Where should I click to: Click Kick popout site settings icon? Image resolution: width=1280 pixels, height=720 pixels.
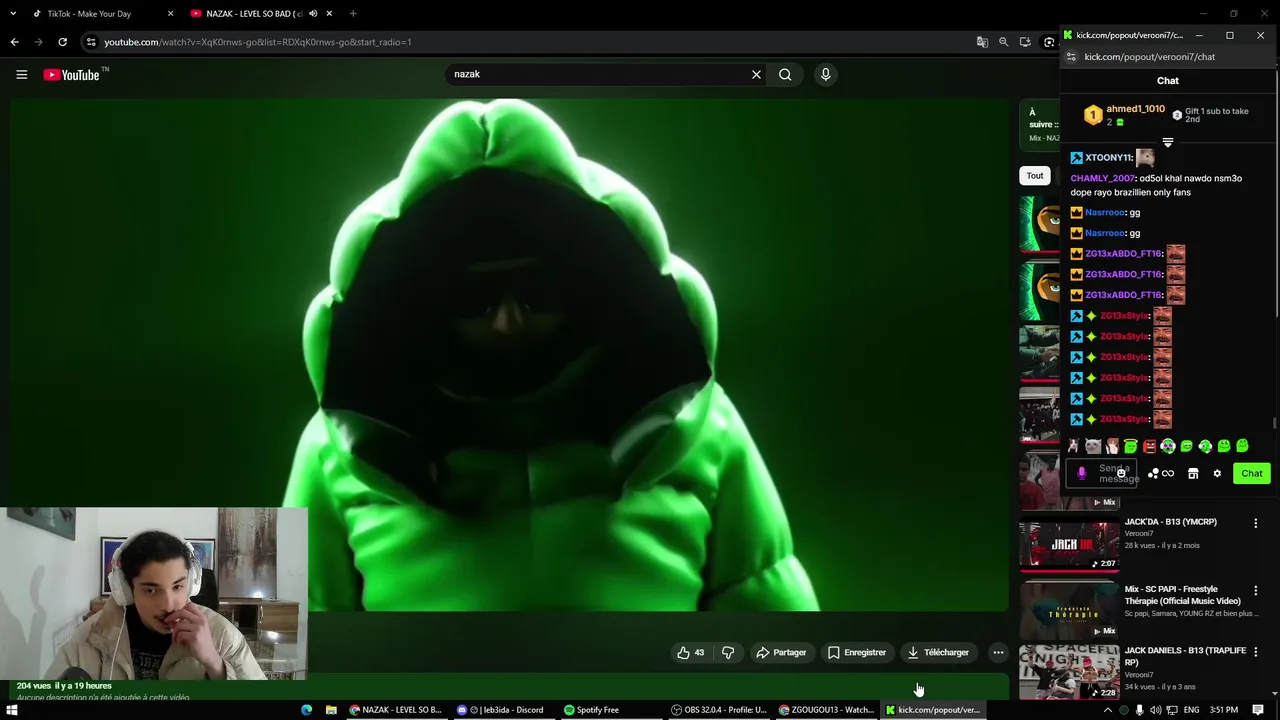1071,57
